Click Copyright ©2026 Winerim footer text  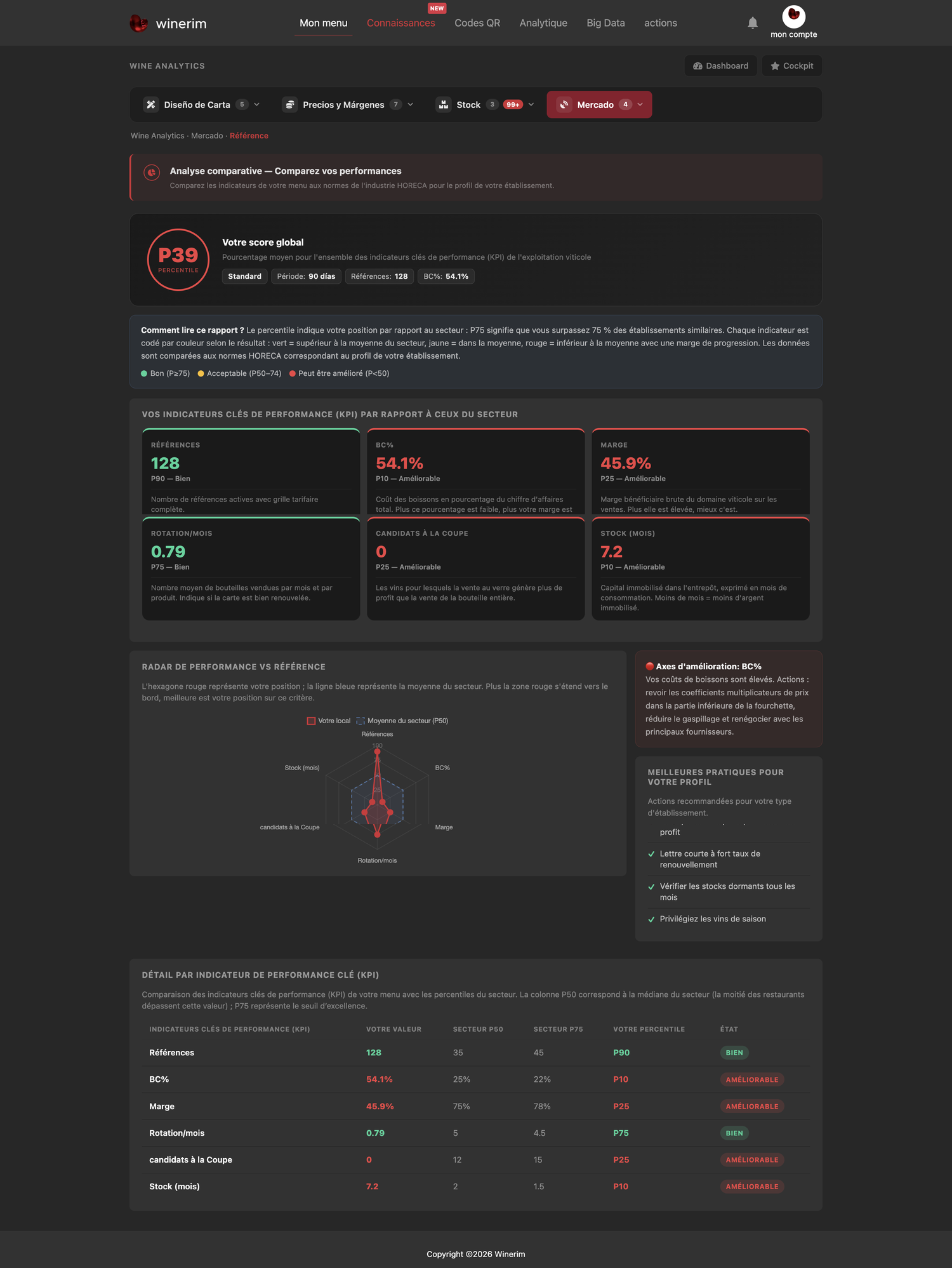pos(476,1254)
